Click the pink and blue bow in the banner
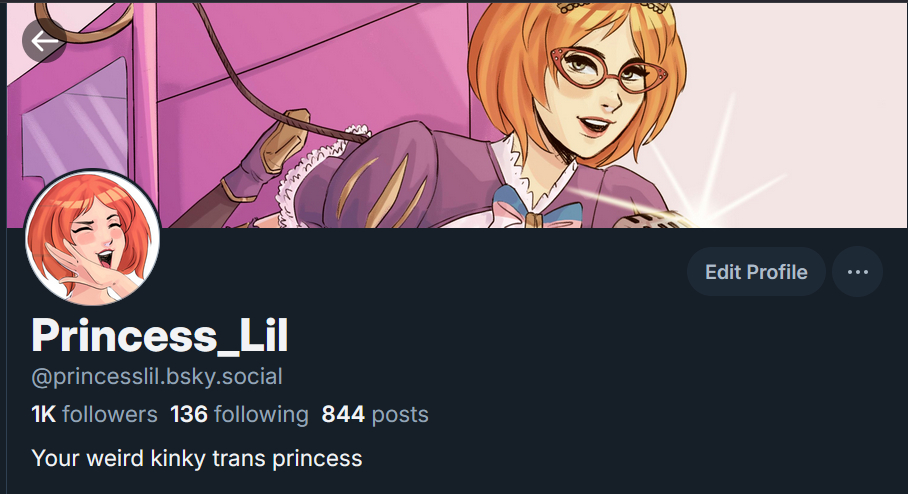 coord(536,210)
